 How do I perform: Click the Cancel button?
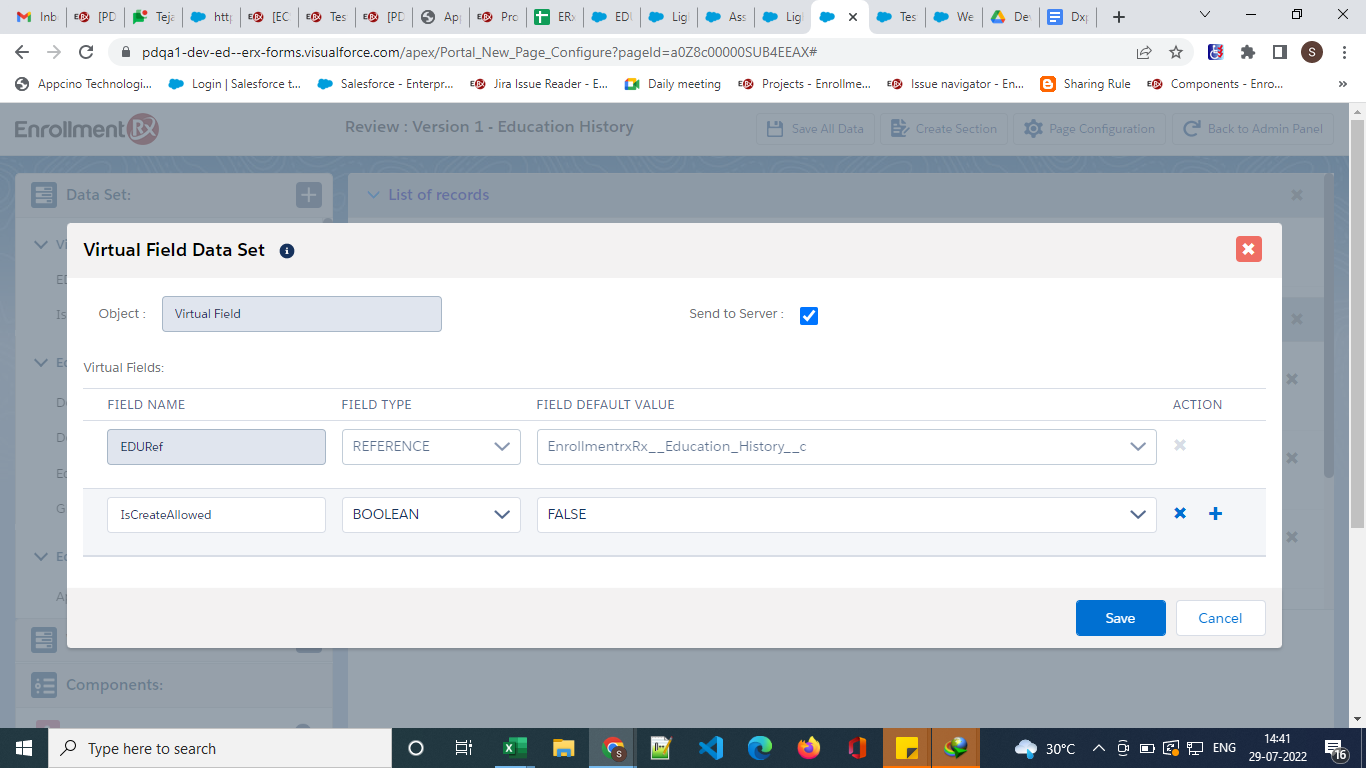1220,618
